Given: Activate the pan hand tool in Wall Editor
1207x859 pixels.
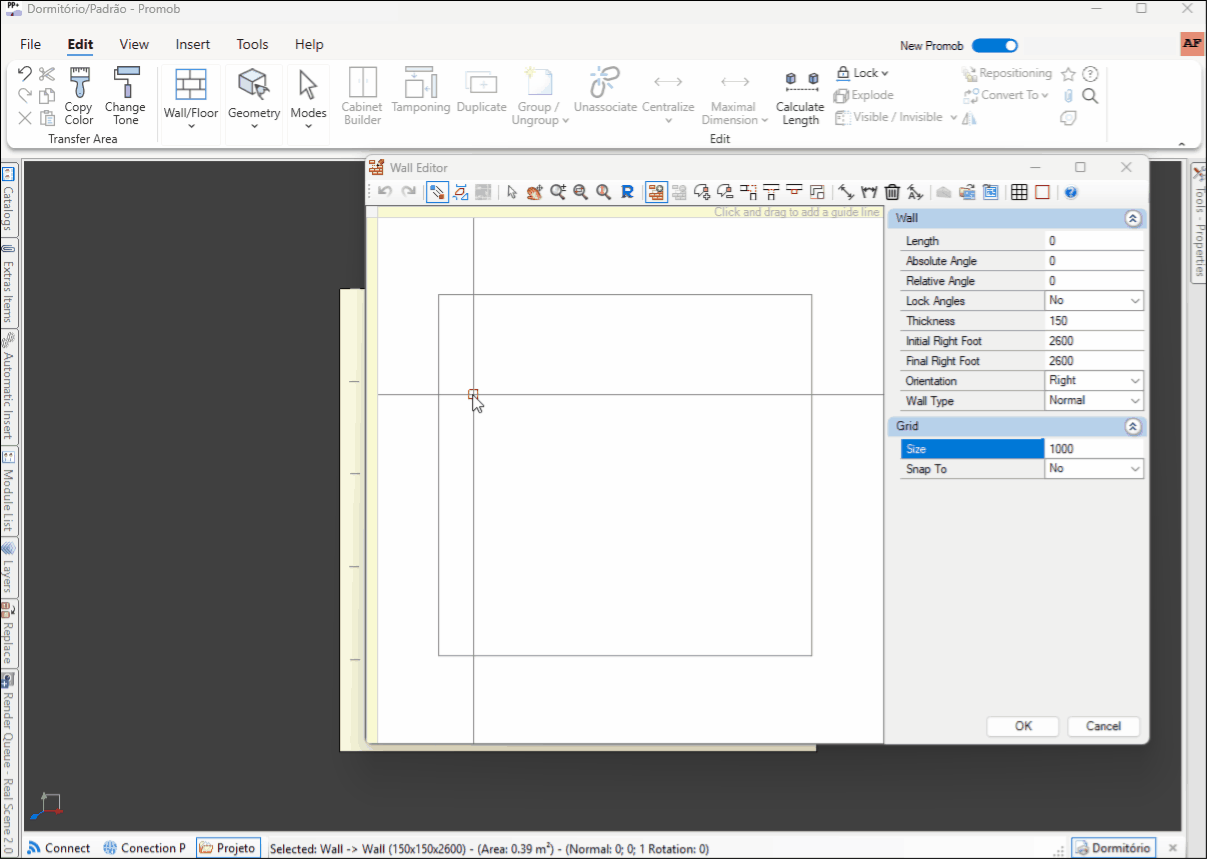Looking at the screenshot, I should 534,192.
